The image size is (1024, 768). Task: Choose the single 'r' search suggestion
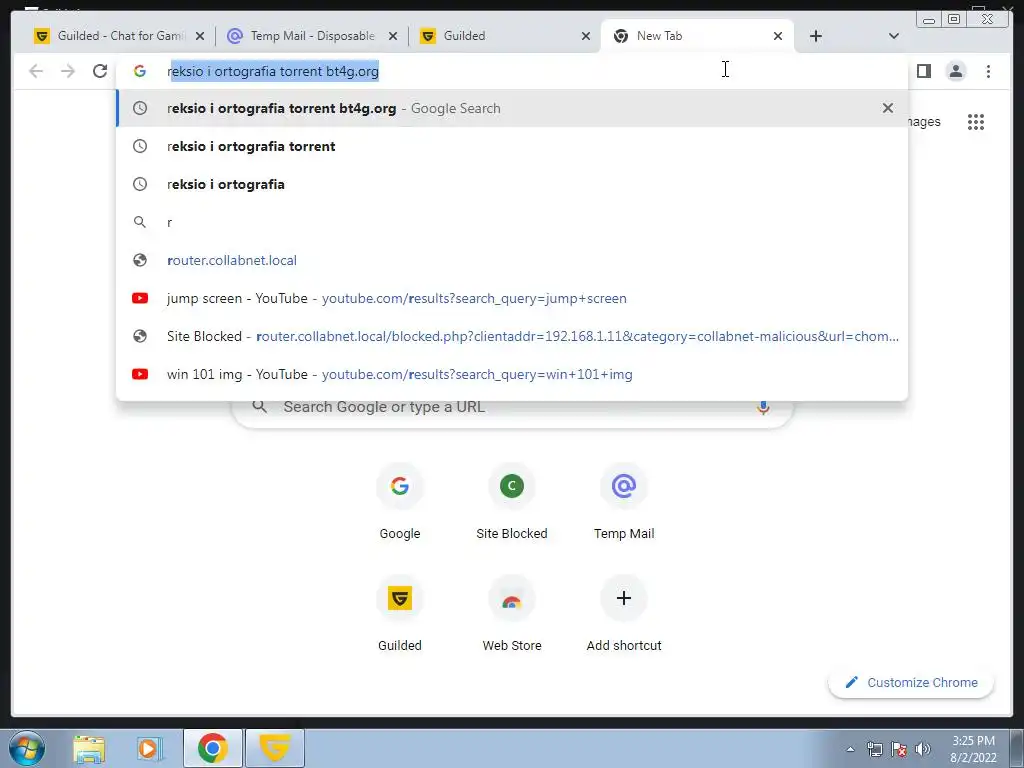pyautogui.click(x=512, y=222)
